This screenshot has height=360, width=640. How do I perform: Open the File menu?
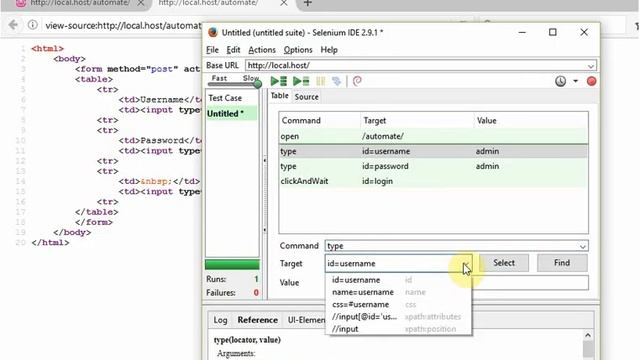point(212,50)
